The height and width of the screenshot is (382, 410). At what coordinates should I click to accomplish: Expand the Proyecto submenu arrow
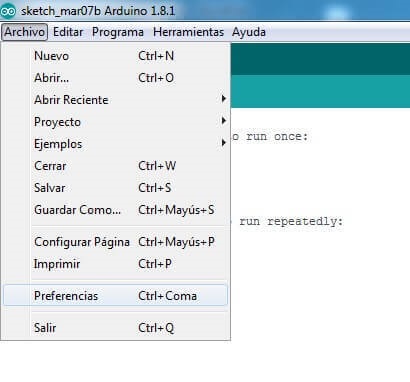coord(224,121)
